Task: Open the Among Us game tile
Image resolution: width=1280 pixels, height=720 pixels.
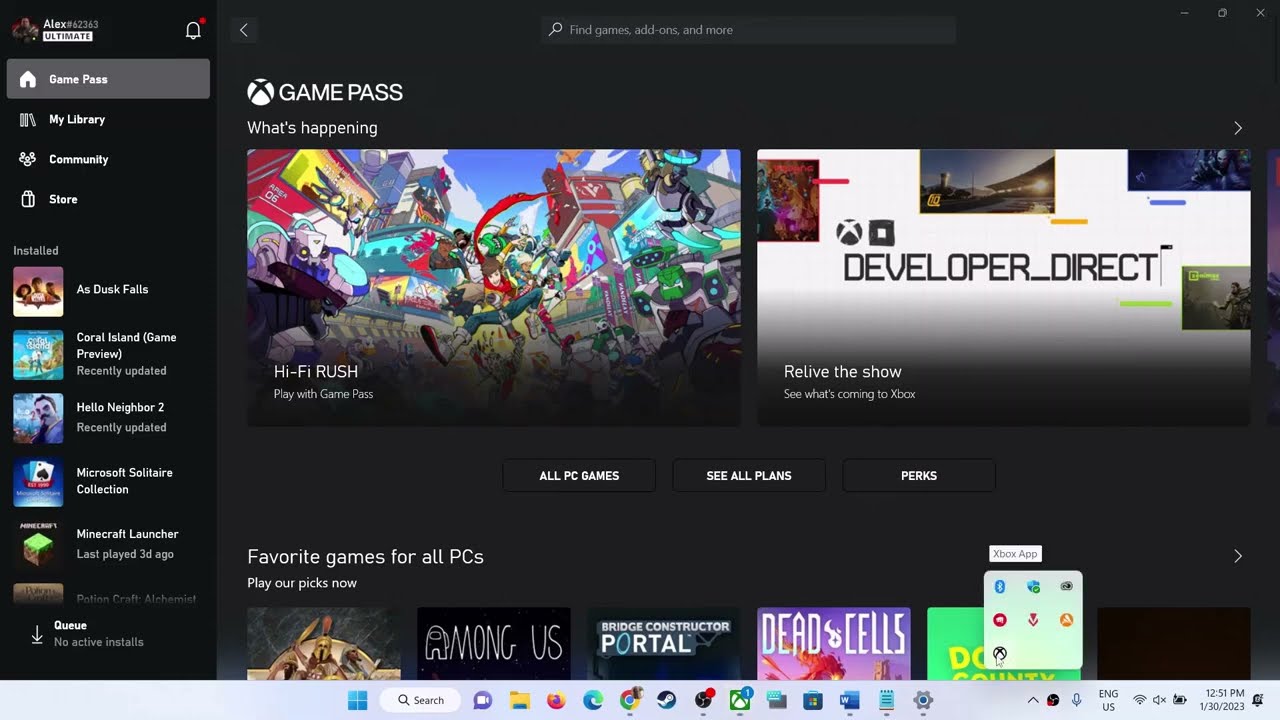Action: 494,643
